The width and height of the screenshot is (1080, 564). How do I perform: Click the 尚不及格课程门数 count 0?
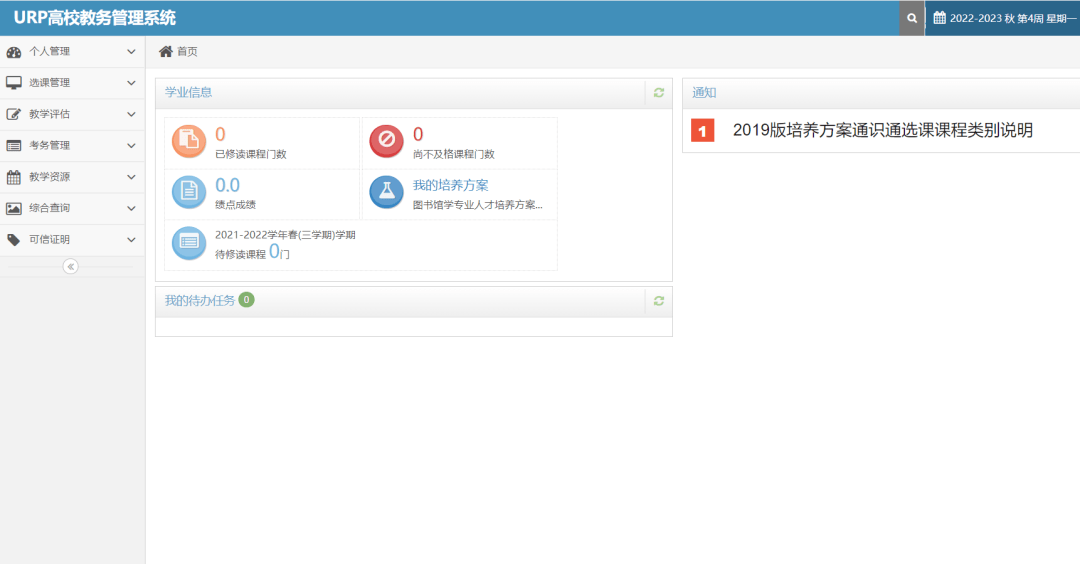(x=418, y=134)
